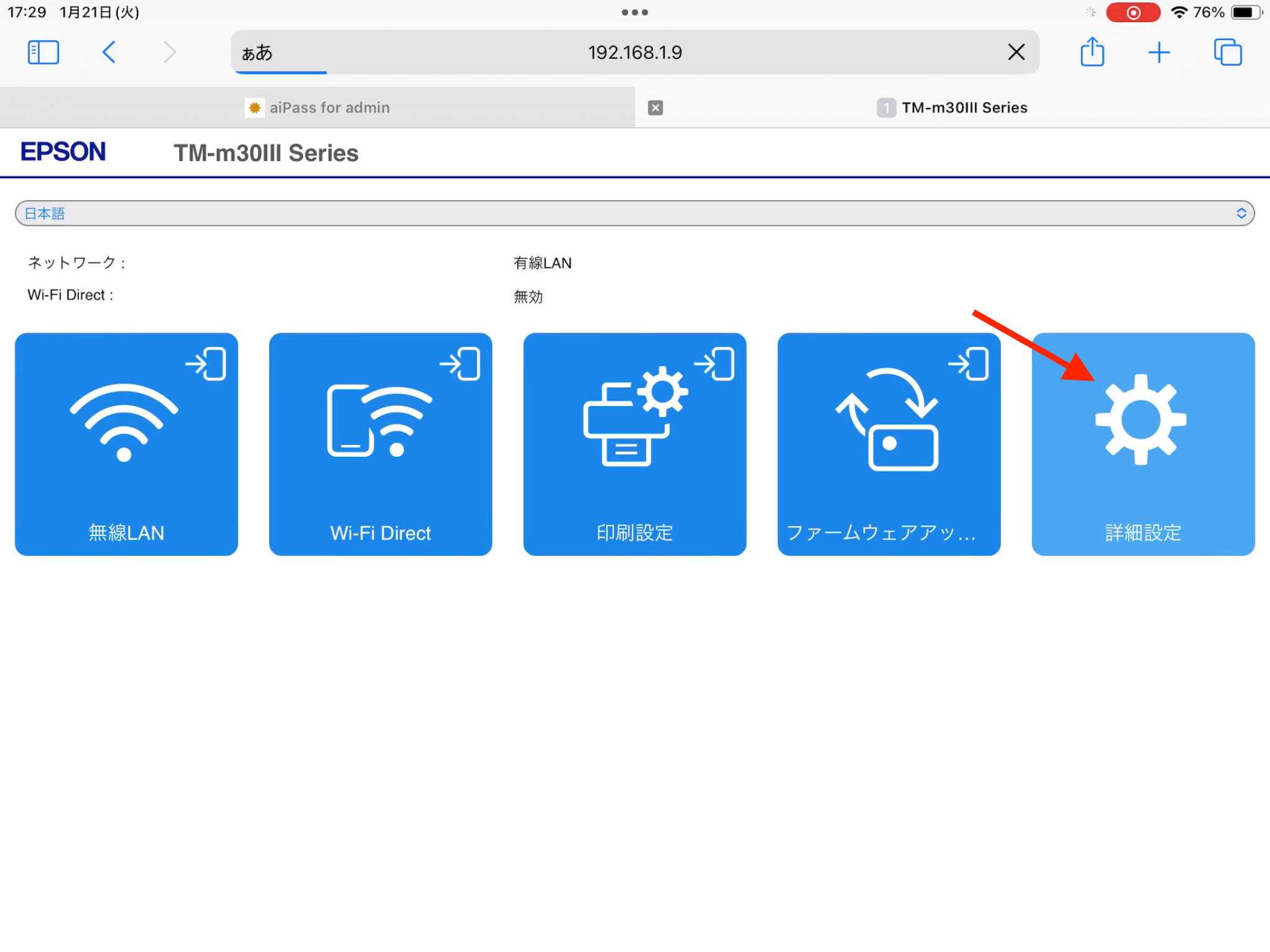Open the 詳細設定 gear tile
1270x952 pixels.
pos(1143,444)
